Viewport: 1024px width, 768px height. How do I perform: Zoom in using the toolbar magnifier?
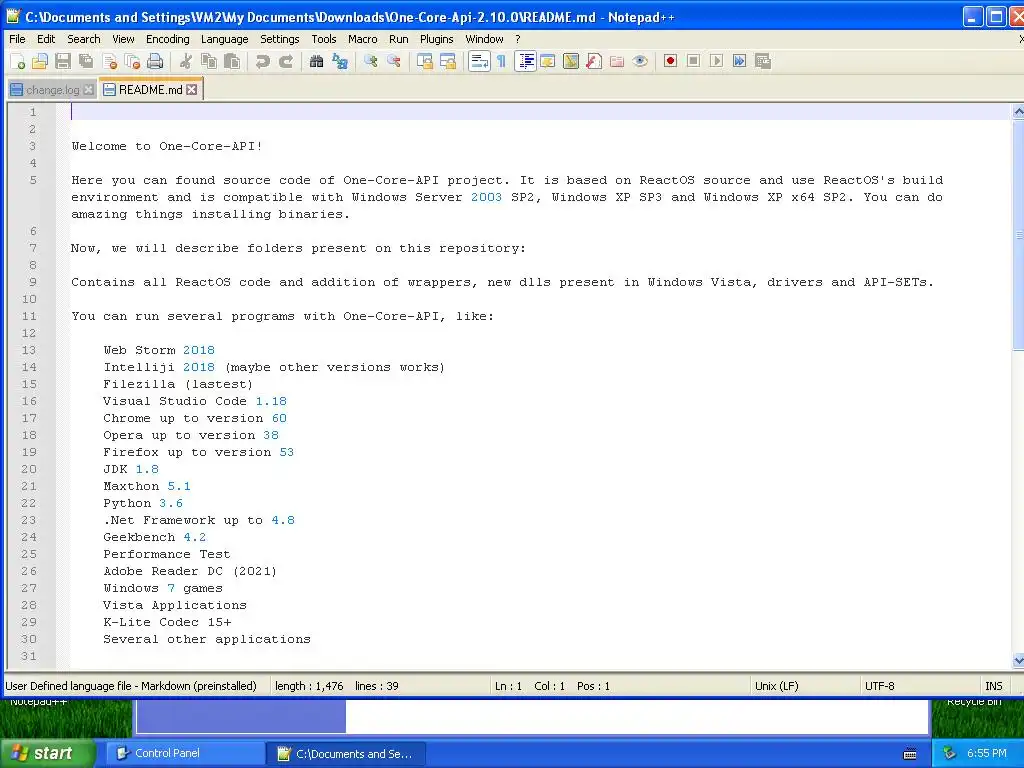pos(370,61)
